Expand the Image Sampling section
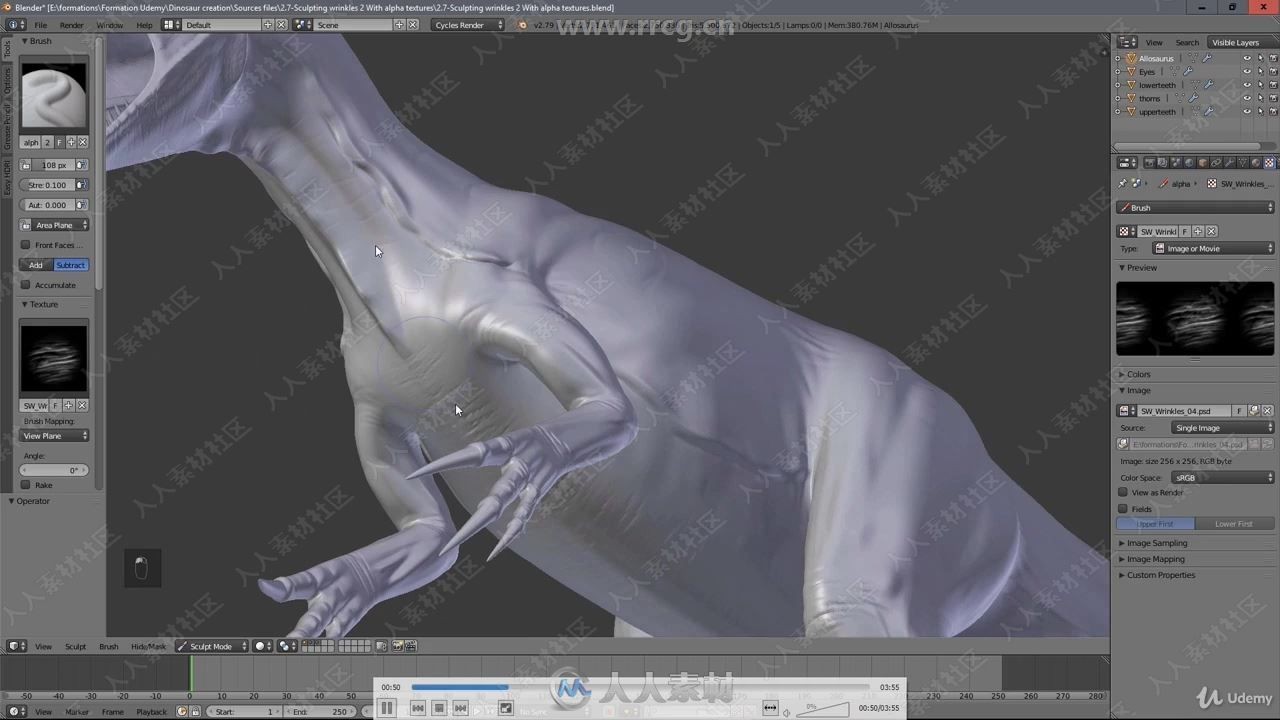The height and width of the screenshot is (720, 1280). tap(1156, 542)
